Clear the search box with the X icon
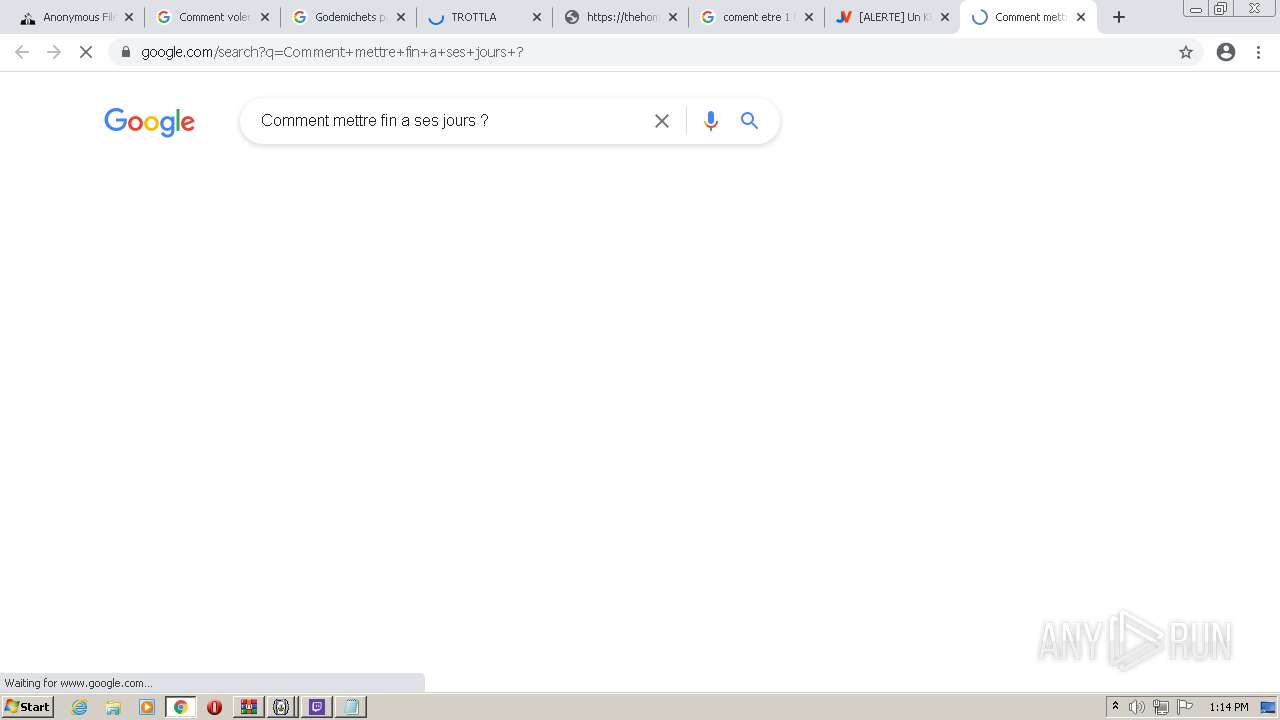The image size is (1280, 720). [x=662, y=121]
